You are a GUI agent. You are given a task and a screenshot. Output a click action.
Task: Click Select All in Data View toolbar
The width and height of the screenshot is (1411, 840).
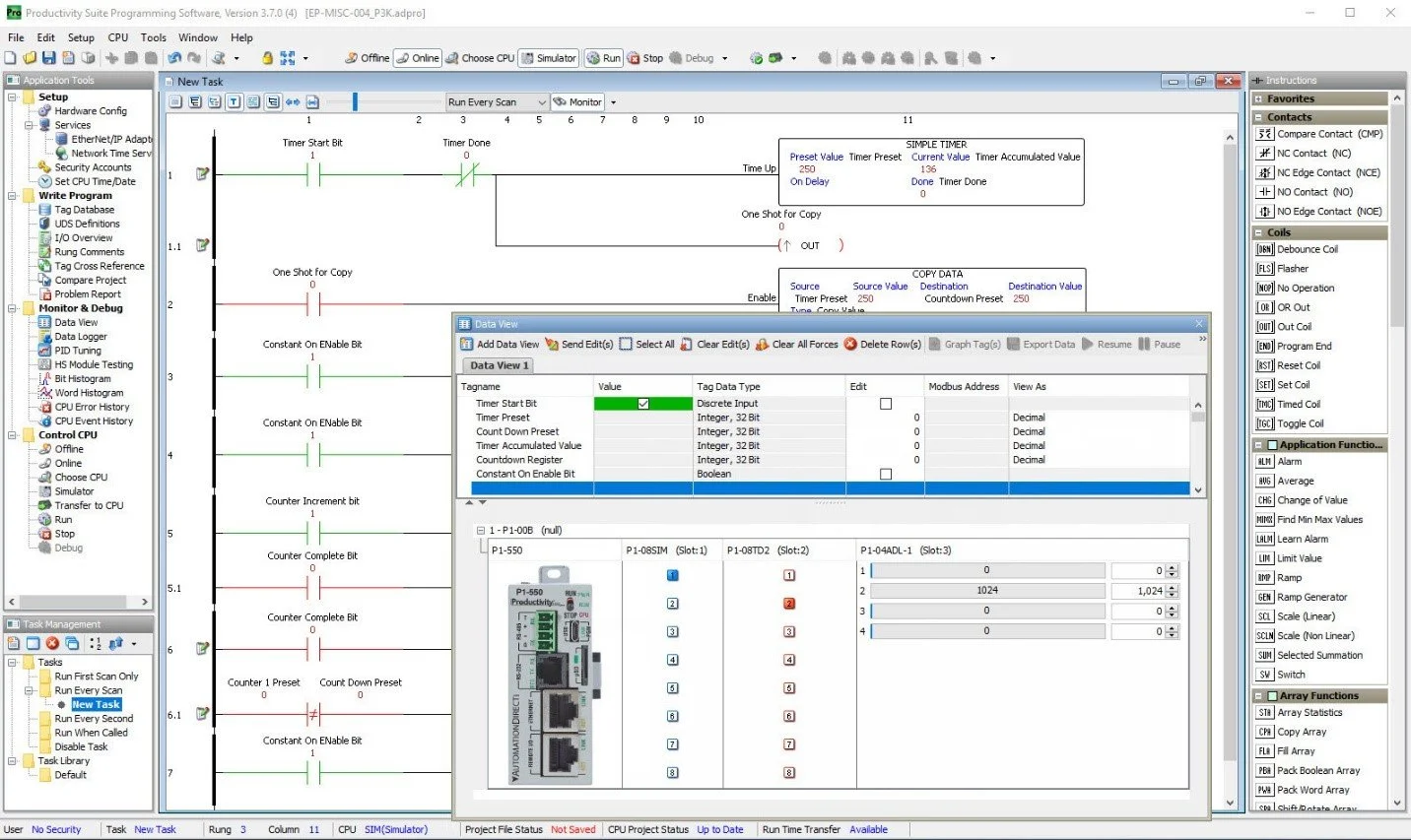tap(646, 344)
